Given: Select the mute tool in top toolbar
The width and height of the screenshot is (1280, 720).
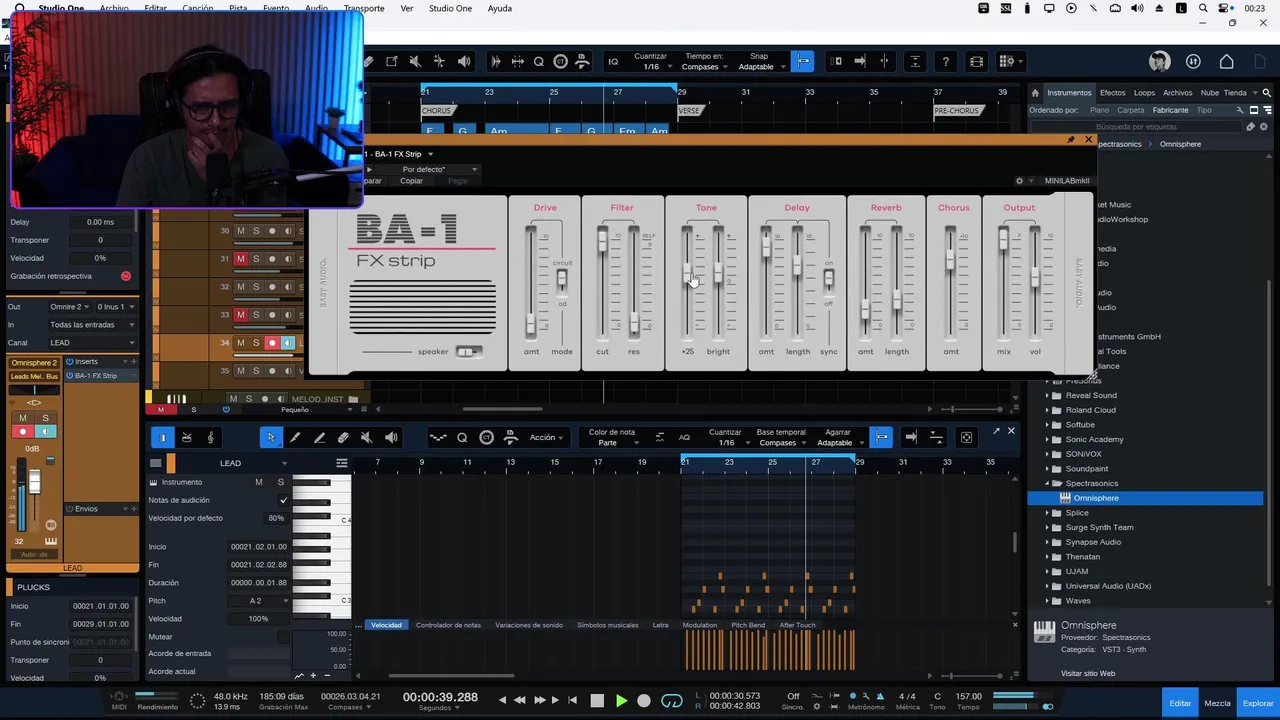Looking at the screenshot, I should click(x=415, y=62).
